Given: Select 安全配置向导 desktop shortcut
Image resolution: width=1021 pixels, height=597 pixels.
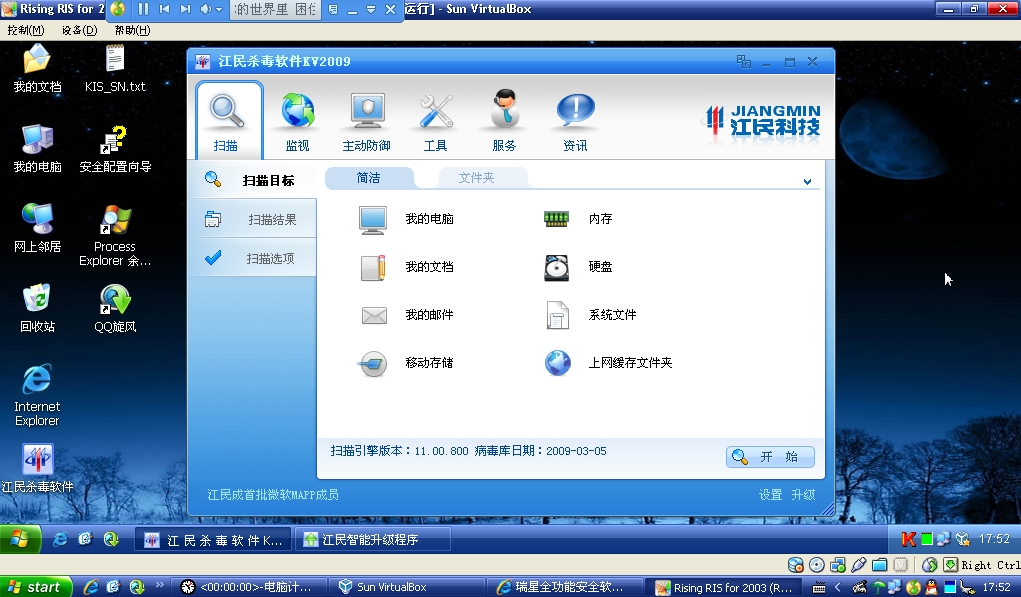Looking at the screenshot, I should click(x=115, y=148).
